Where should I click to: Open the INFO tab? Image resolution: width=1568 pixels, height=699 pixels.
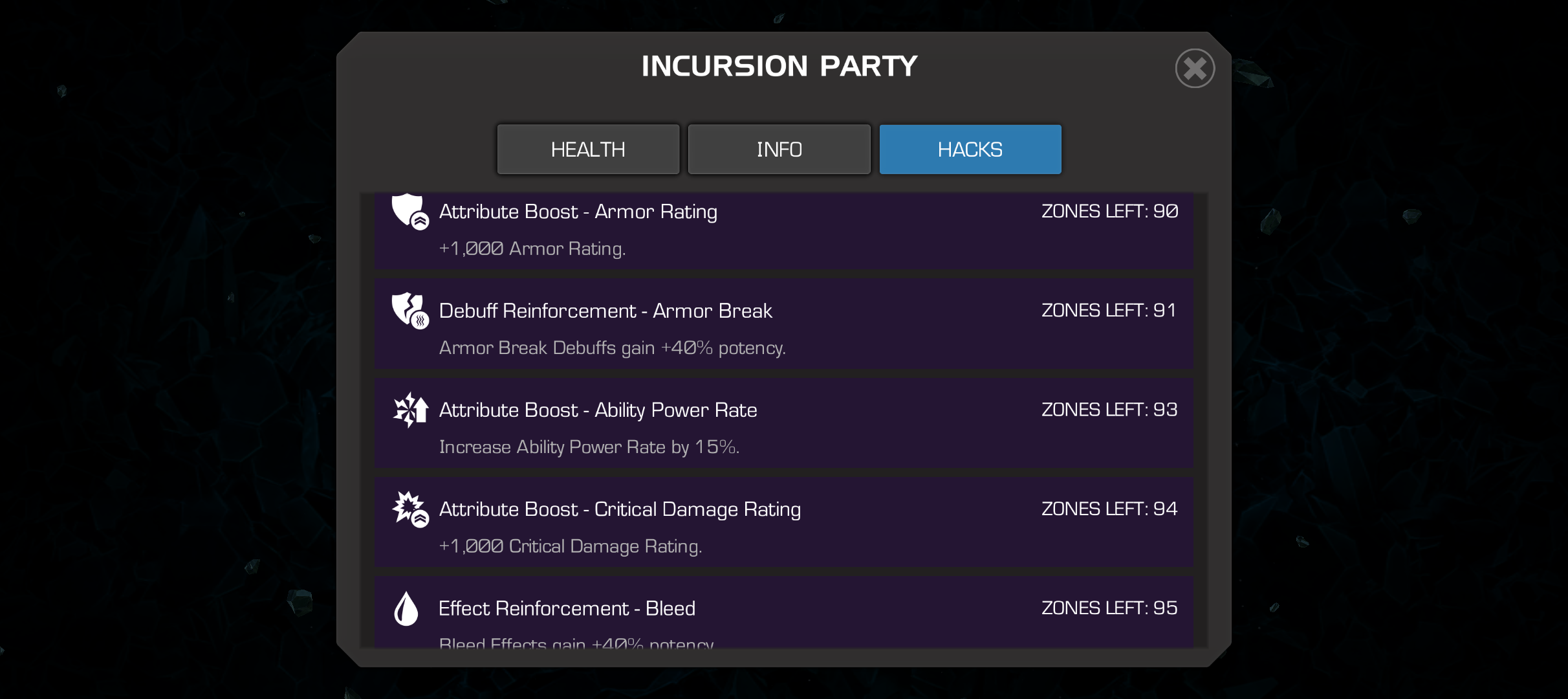pos(779,150)
